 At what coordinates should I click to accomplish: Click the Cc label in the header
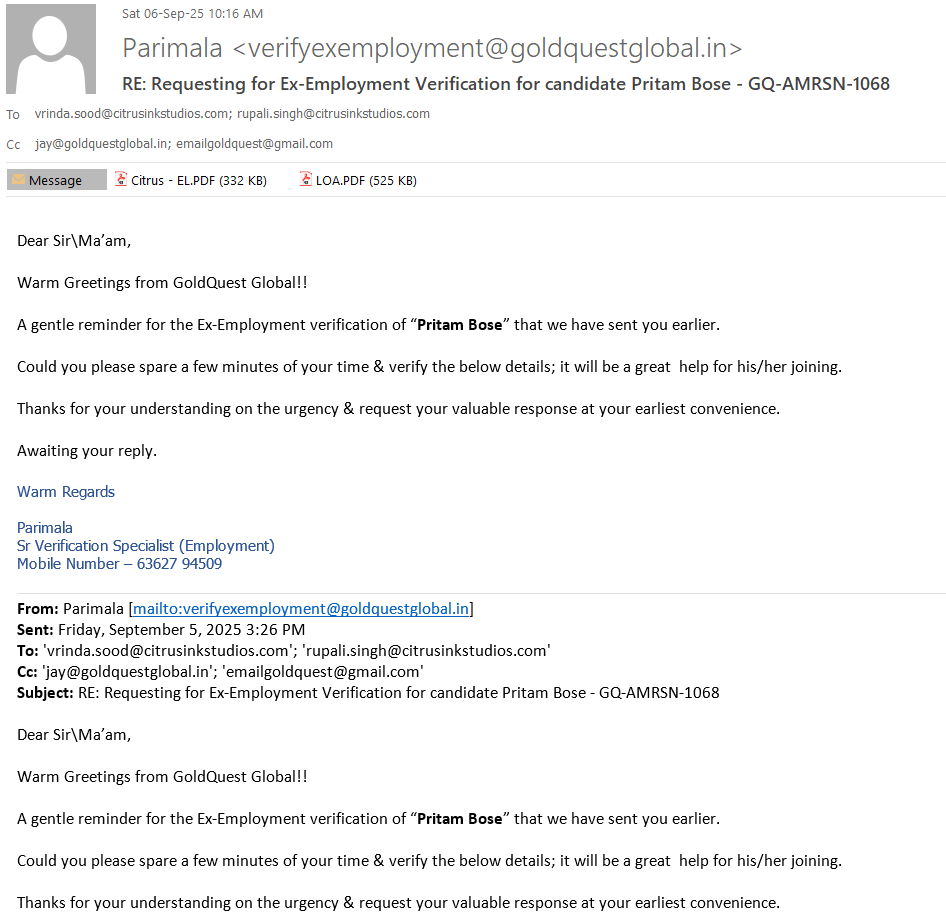(x=13, y=145)
